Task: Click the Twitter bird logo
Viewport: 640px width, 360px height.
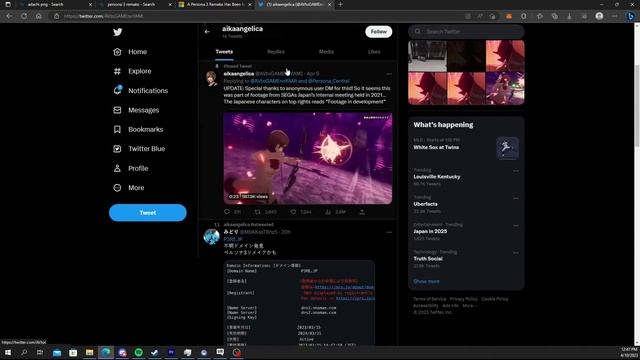Action: click(x=118, y=32)
